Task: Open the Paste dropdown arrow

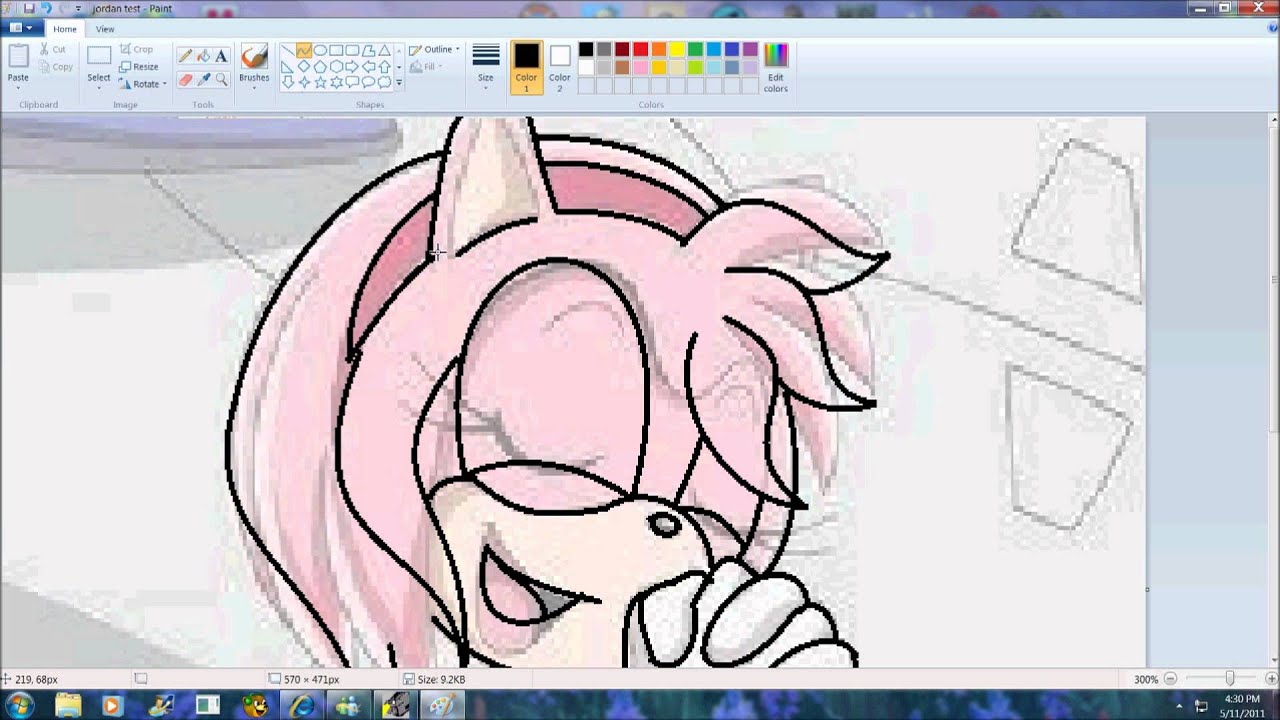Action: [x=18, y=87]
